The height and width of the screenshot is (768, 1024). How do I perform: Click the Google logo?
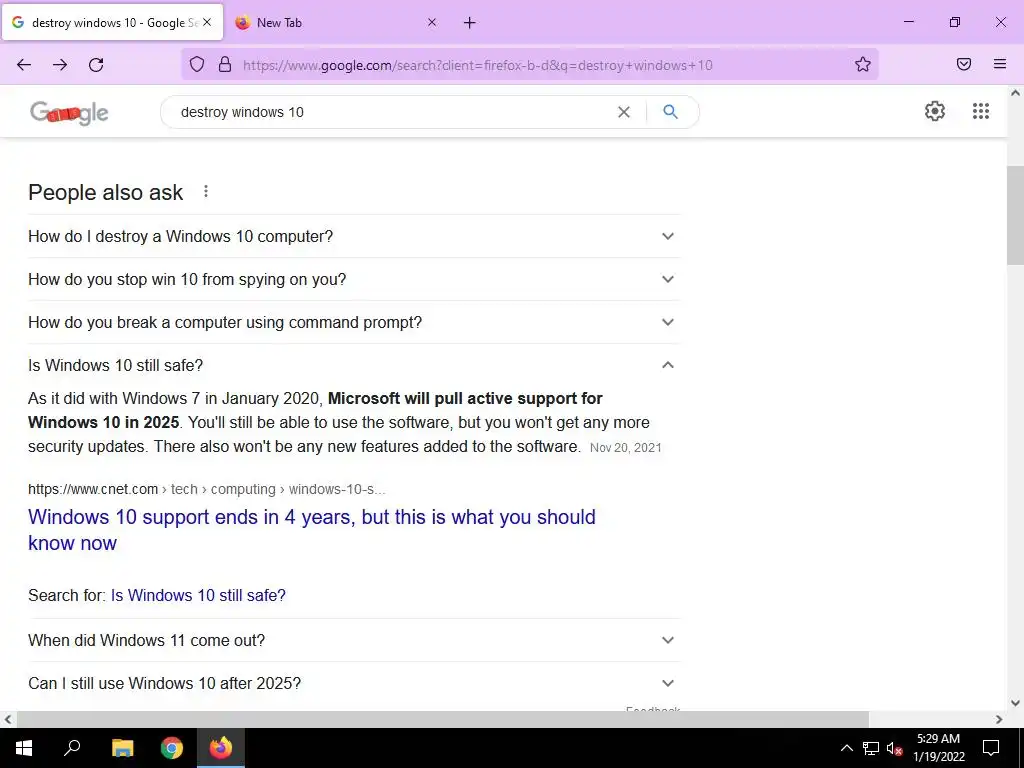(69, 112)
